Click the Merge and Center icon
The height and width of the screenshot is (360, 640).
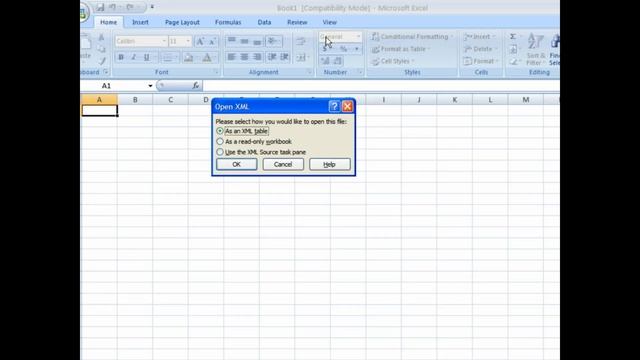click(301, 57)
